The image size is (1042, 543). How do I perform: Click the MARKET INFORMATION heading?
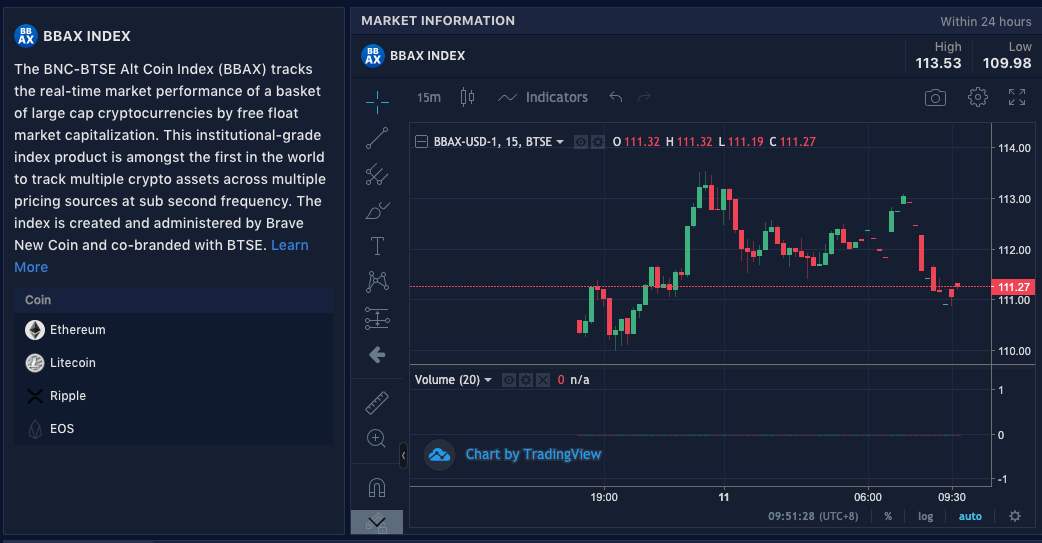[438, 21]
